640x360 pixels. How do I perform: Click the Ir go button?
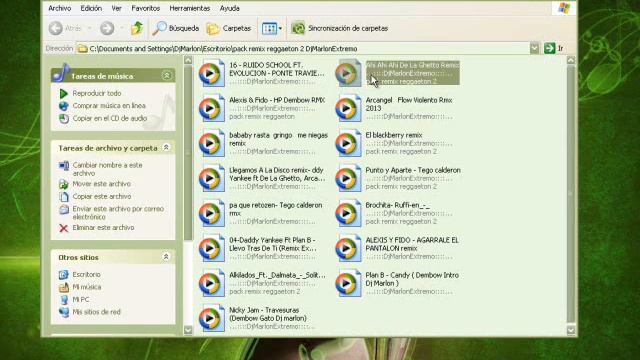(554, 48)
